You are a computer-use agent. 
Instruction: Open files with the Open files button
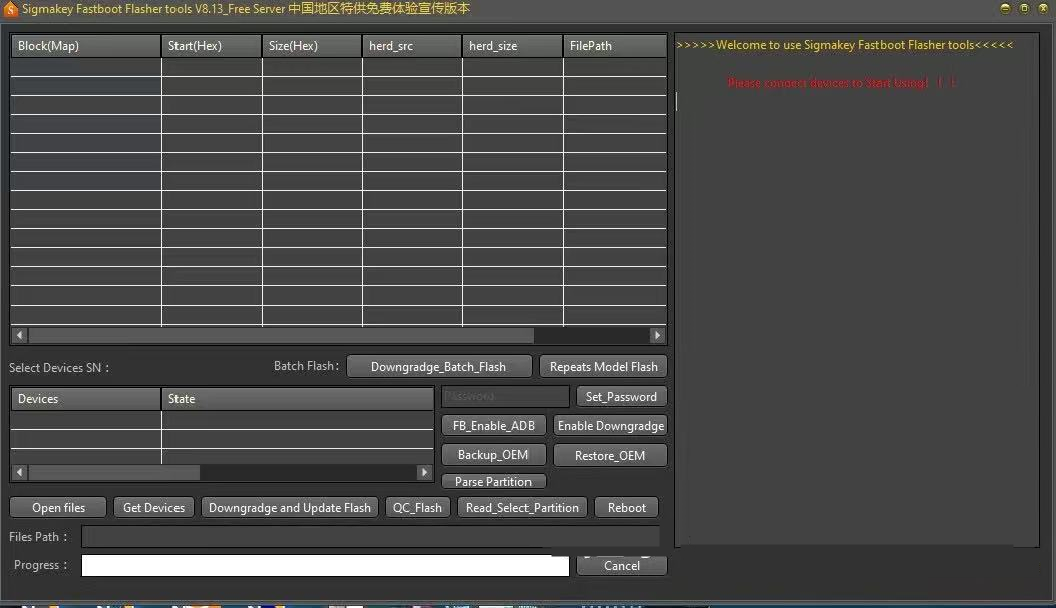coord(59,508)
